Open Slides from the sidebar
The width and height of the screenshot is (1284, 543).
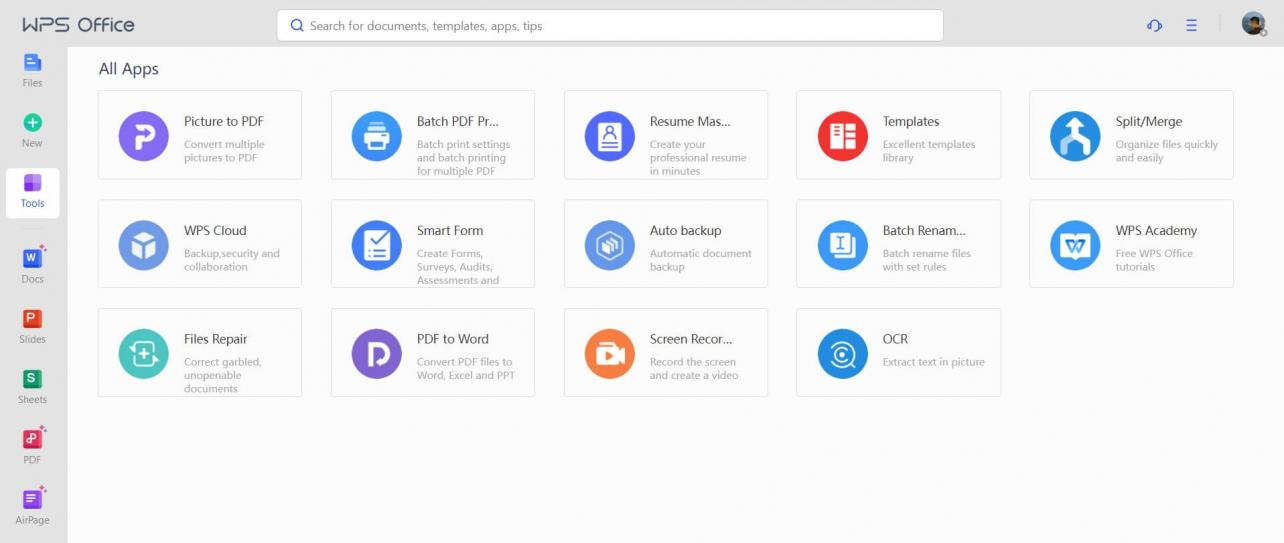pyautogui.click(x=32, y=326)
